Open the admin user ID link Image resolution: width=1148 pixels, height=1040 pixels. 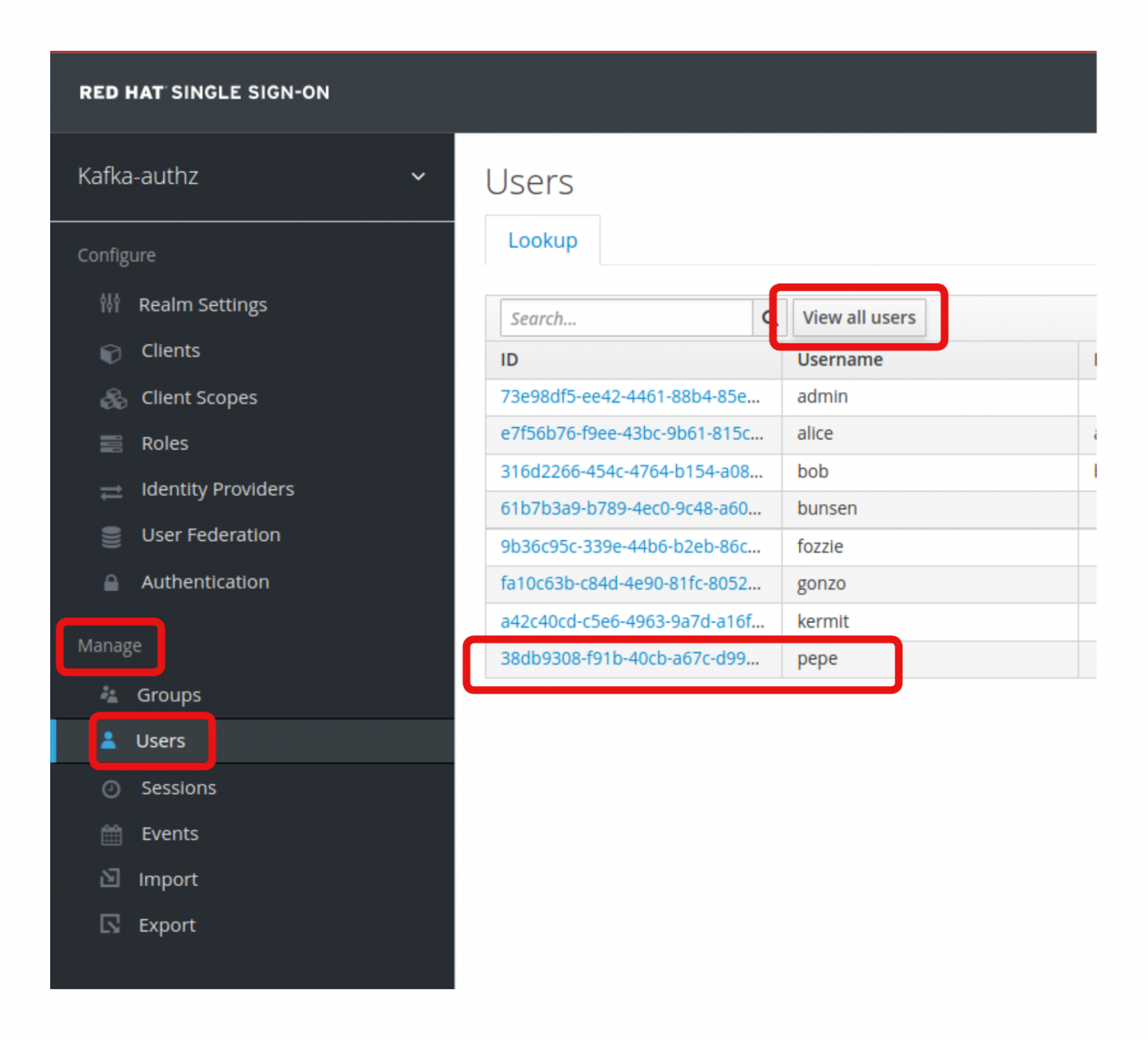click(629, 397)
